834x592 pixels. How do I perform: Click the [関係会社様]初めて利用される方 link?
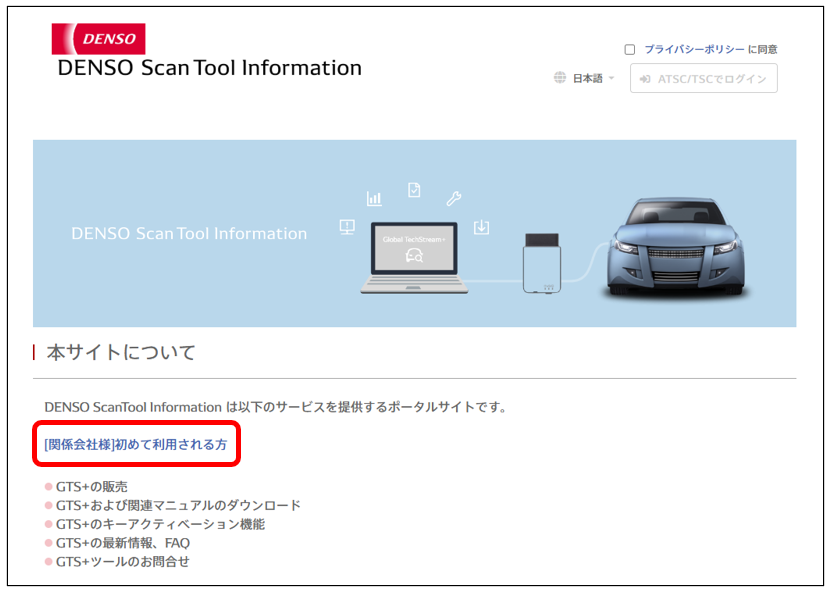(137, 442)
